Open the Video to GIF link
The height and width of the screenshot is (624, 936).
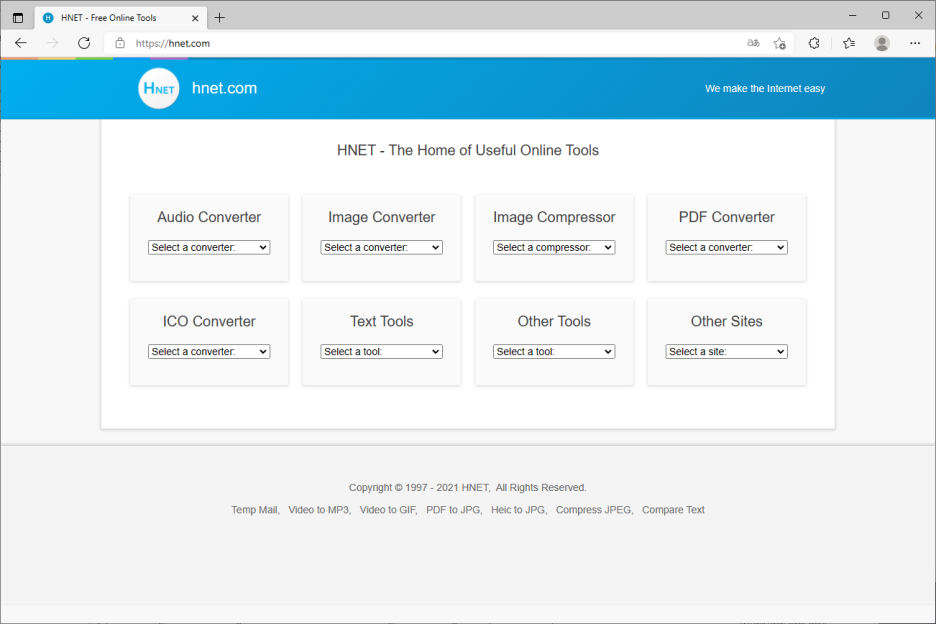(387, 510)
